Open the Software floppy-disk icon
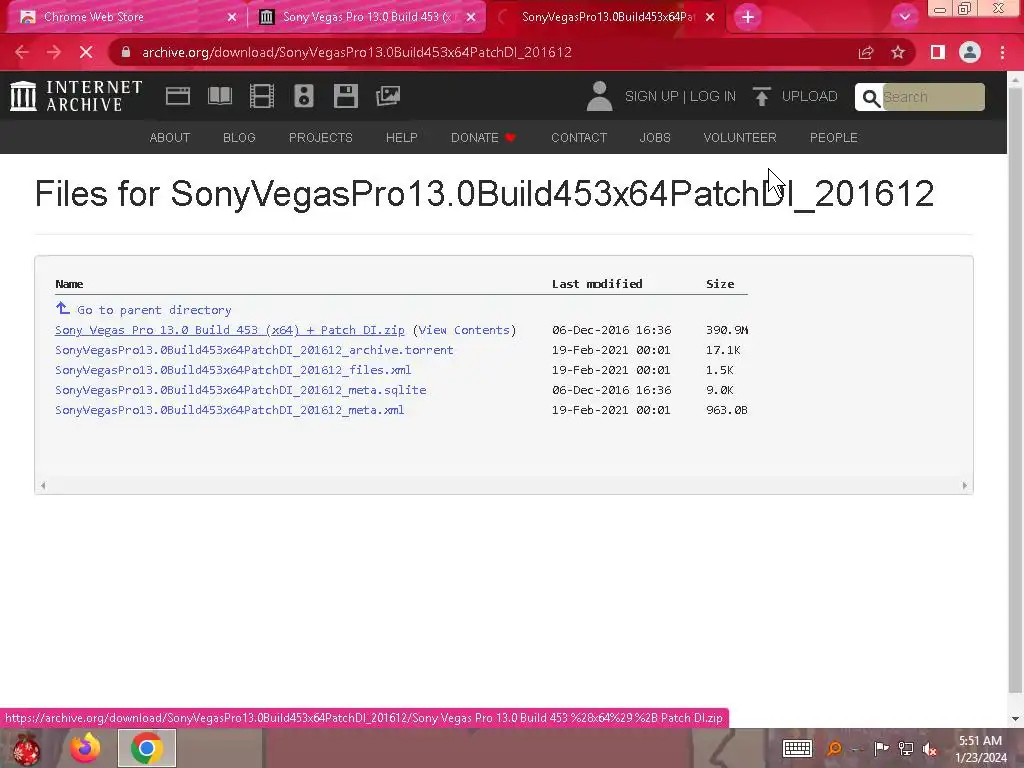 [x=345, y=96]
